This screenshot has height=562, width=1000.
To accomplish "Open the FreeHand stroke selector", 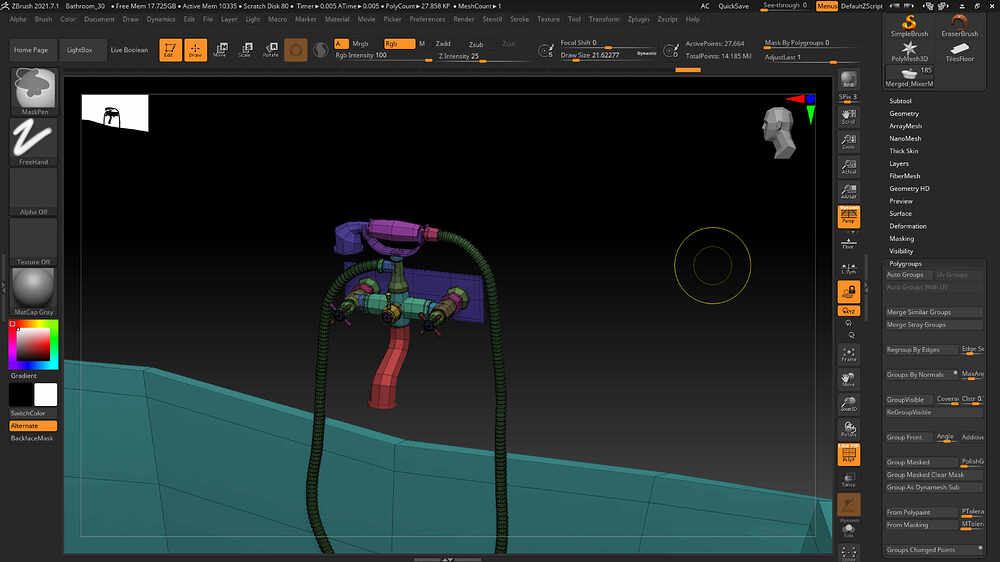I will [34, 142].
